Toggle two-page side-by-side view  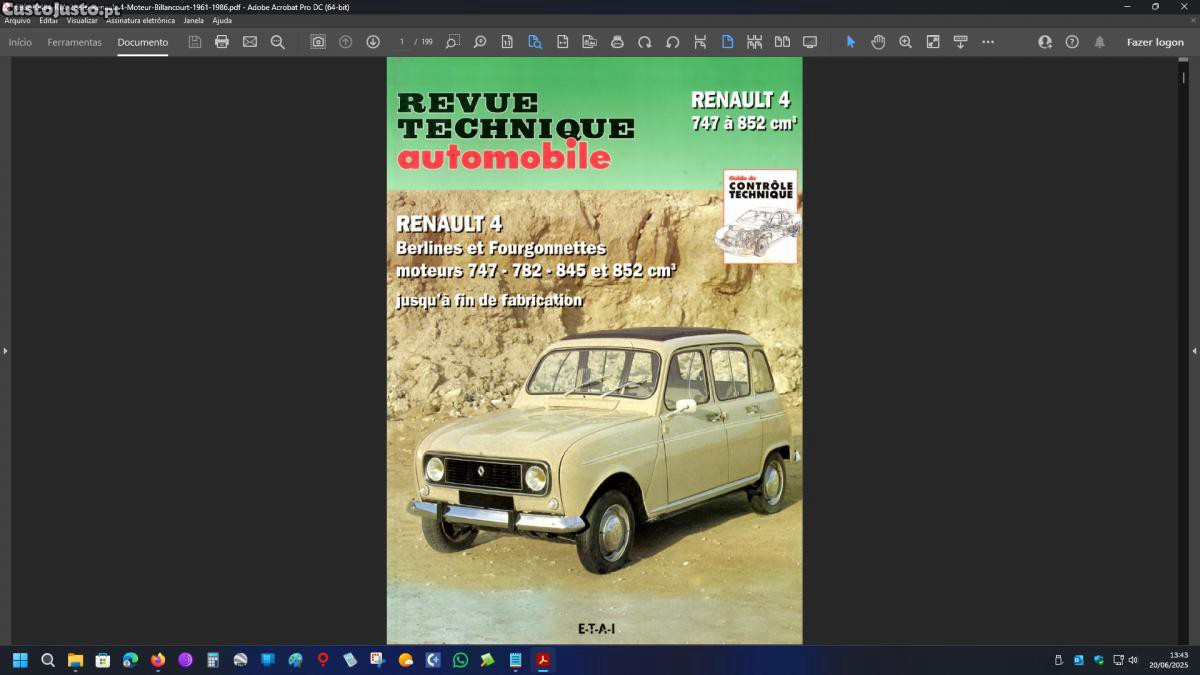pyautogui.click(x=782, y=42)
